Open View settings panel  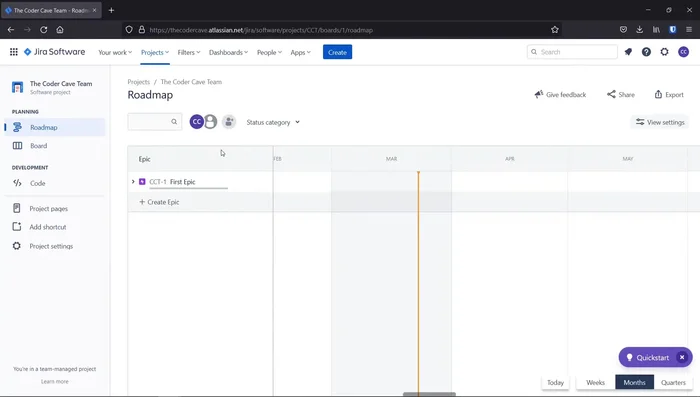click(660, 122)
